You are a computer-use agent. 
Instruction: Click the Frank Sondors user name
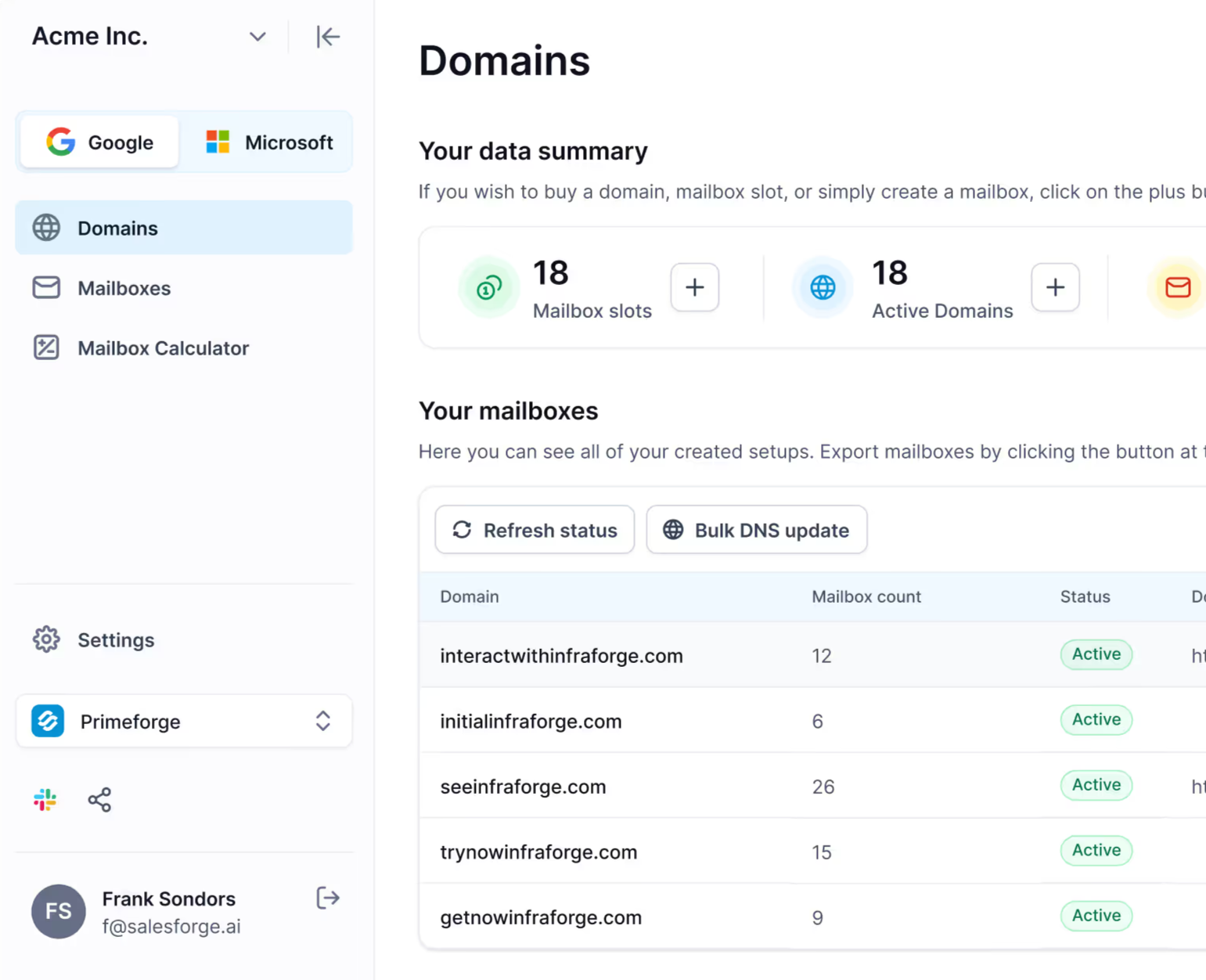click(169, 899)
